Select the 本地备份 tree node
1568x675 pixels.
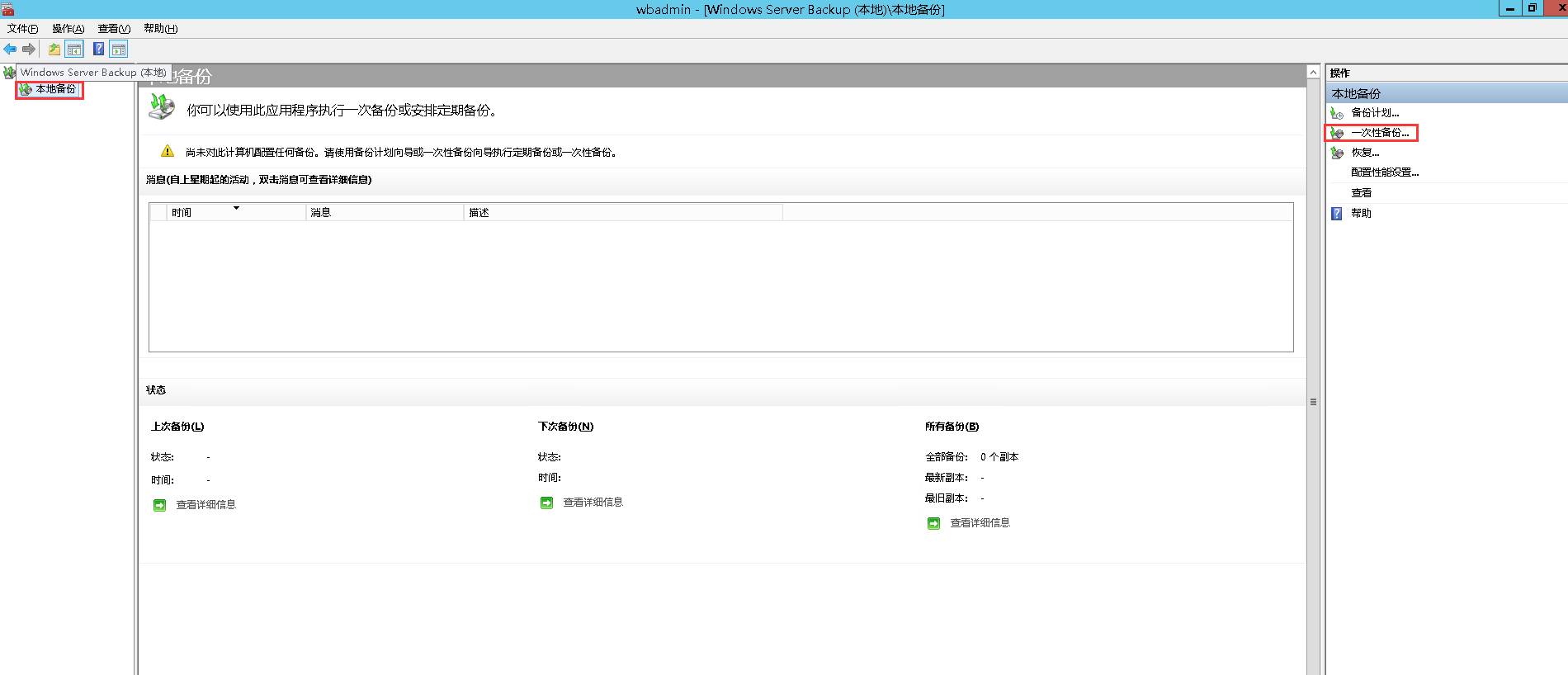click(x=50, y=89)
